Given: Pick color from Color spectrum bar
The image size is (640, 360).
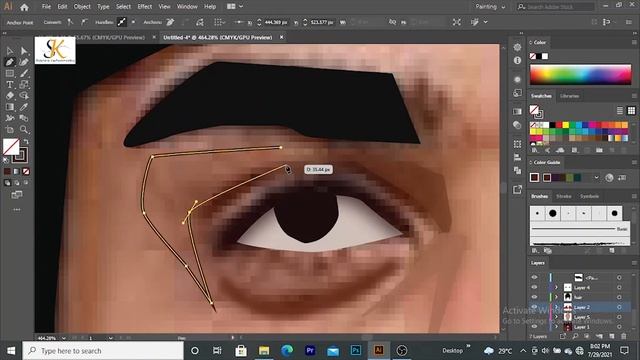Looking at the screenshot, I should tap(580, 75).
